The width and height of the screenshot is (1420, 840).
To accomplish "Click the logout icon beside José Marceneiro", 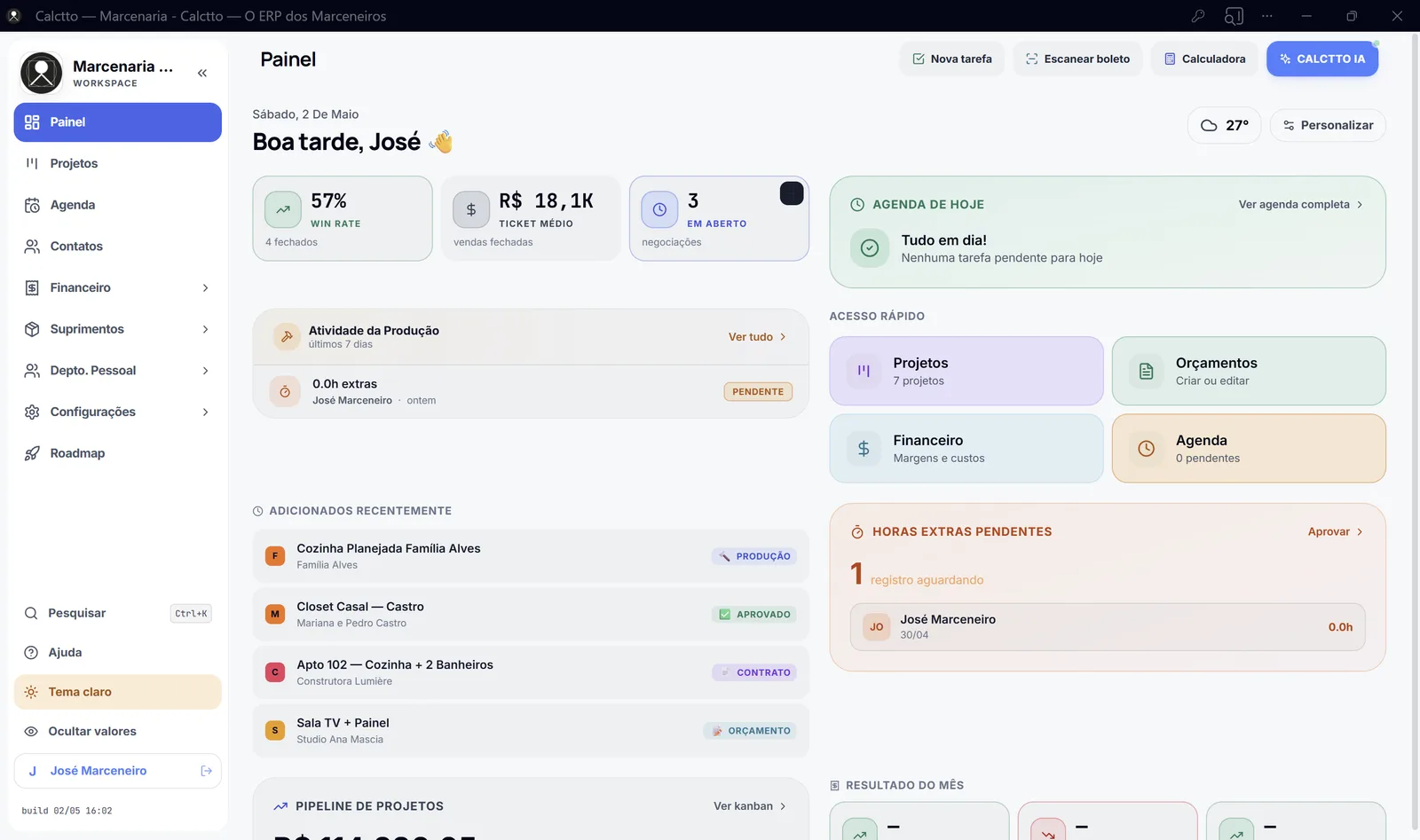I will (x=207, y=771).
